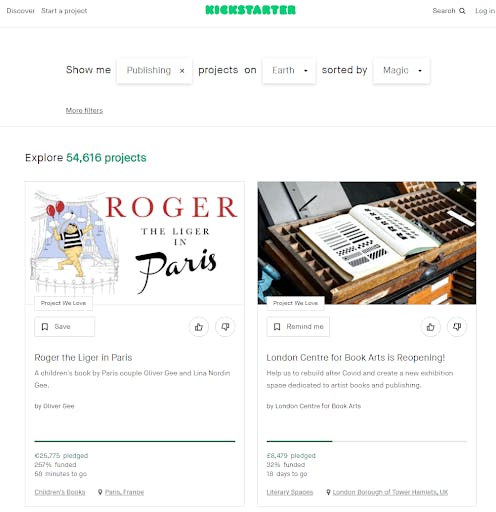Thumbs up London Centre for Book Arts
The width and height of the screenshot is (496, 512).
click(430, 327)
